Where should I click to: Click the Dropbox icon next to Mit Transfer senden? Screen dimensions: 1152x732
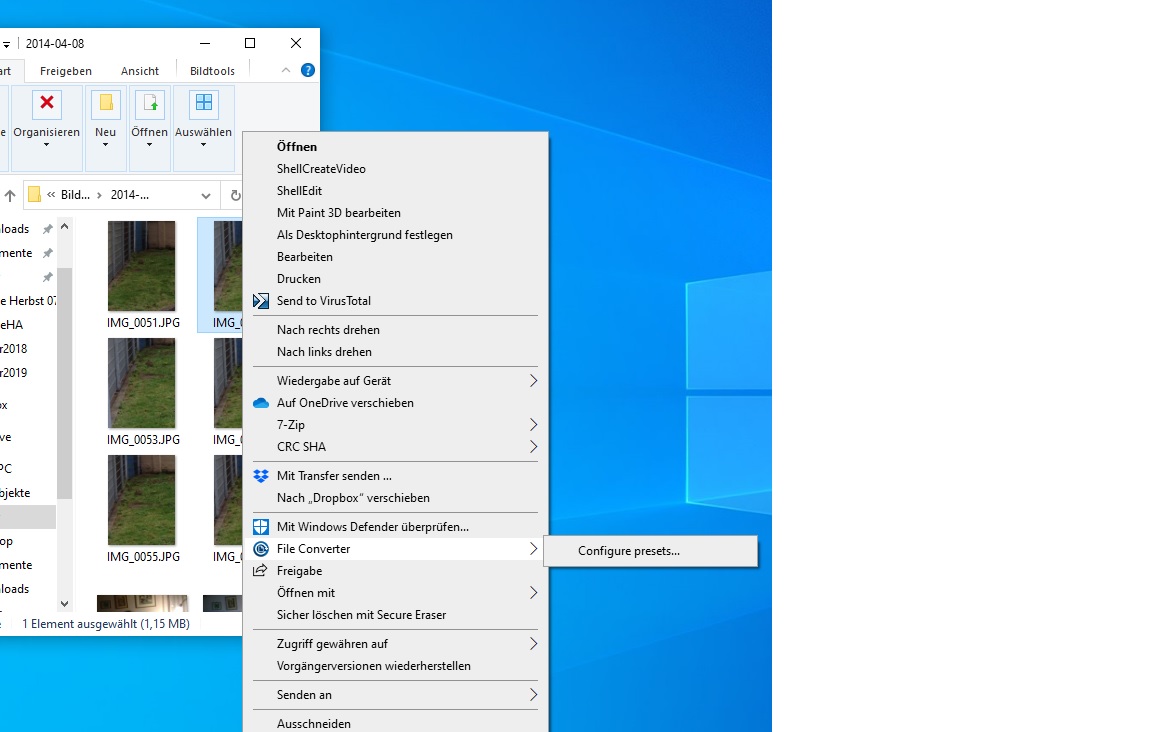coord(260,475)
